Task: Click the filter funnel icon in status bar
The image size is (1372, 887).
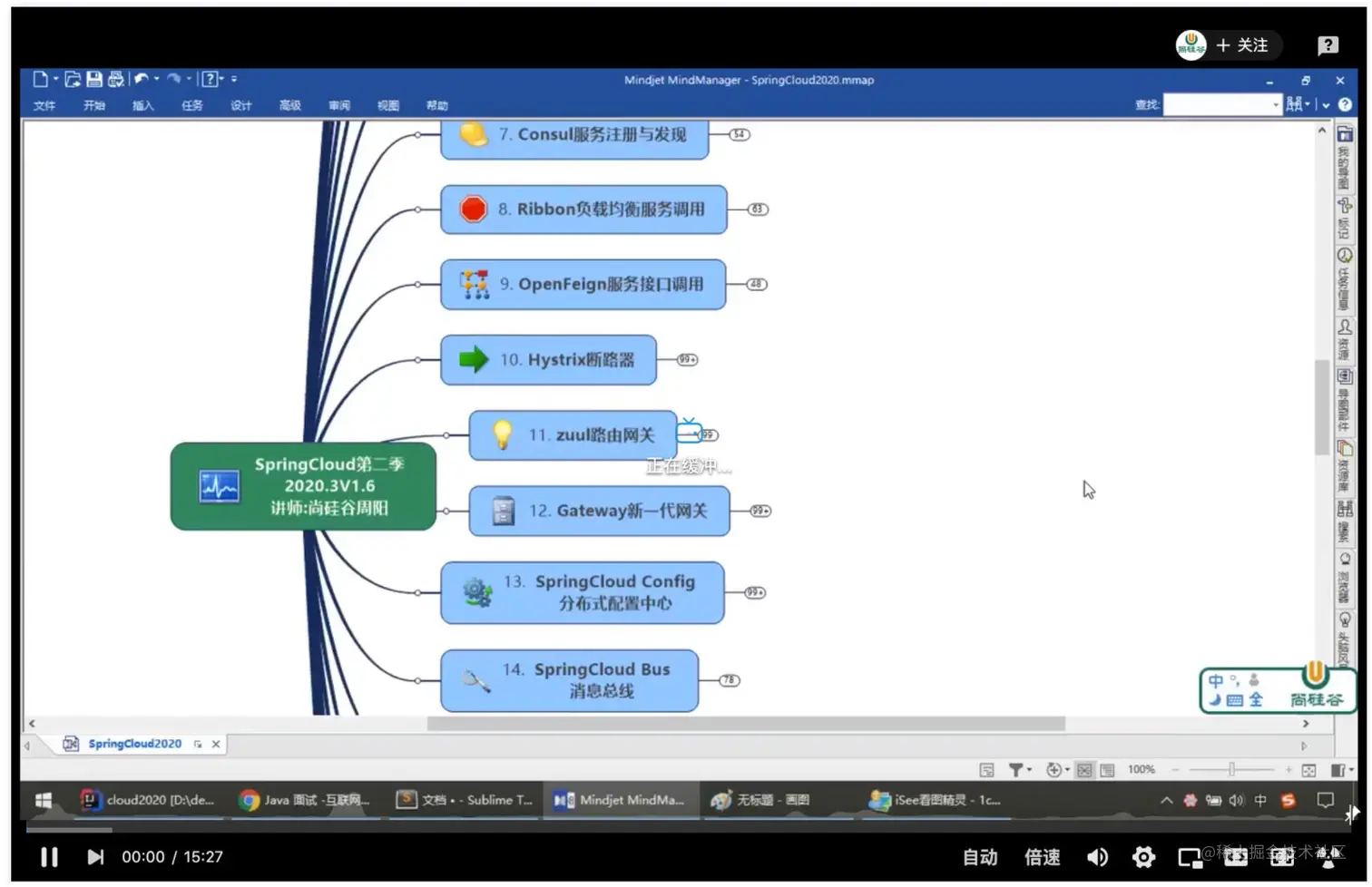Action: [1016, 769]
